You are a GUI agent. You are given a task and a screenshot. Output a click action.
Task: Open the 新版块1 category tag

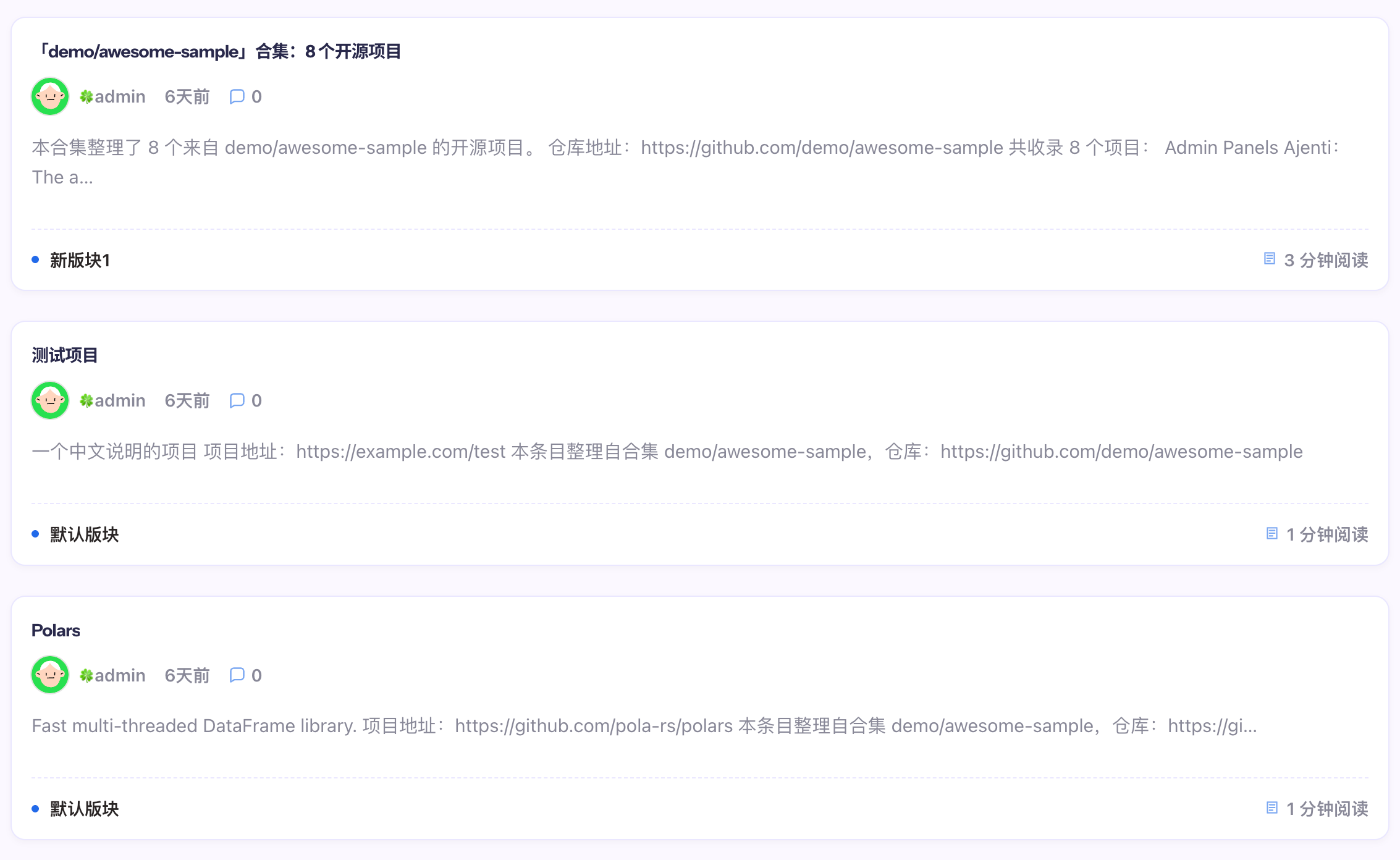[80, 260]
